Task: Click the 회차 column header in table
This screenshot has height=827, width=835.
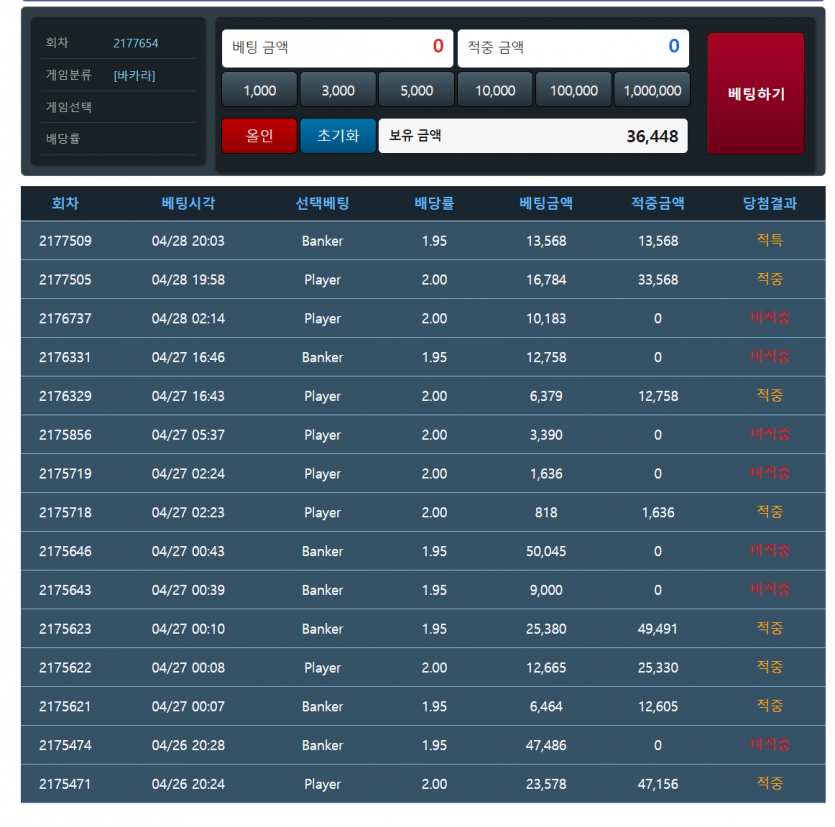Action: 65,203
